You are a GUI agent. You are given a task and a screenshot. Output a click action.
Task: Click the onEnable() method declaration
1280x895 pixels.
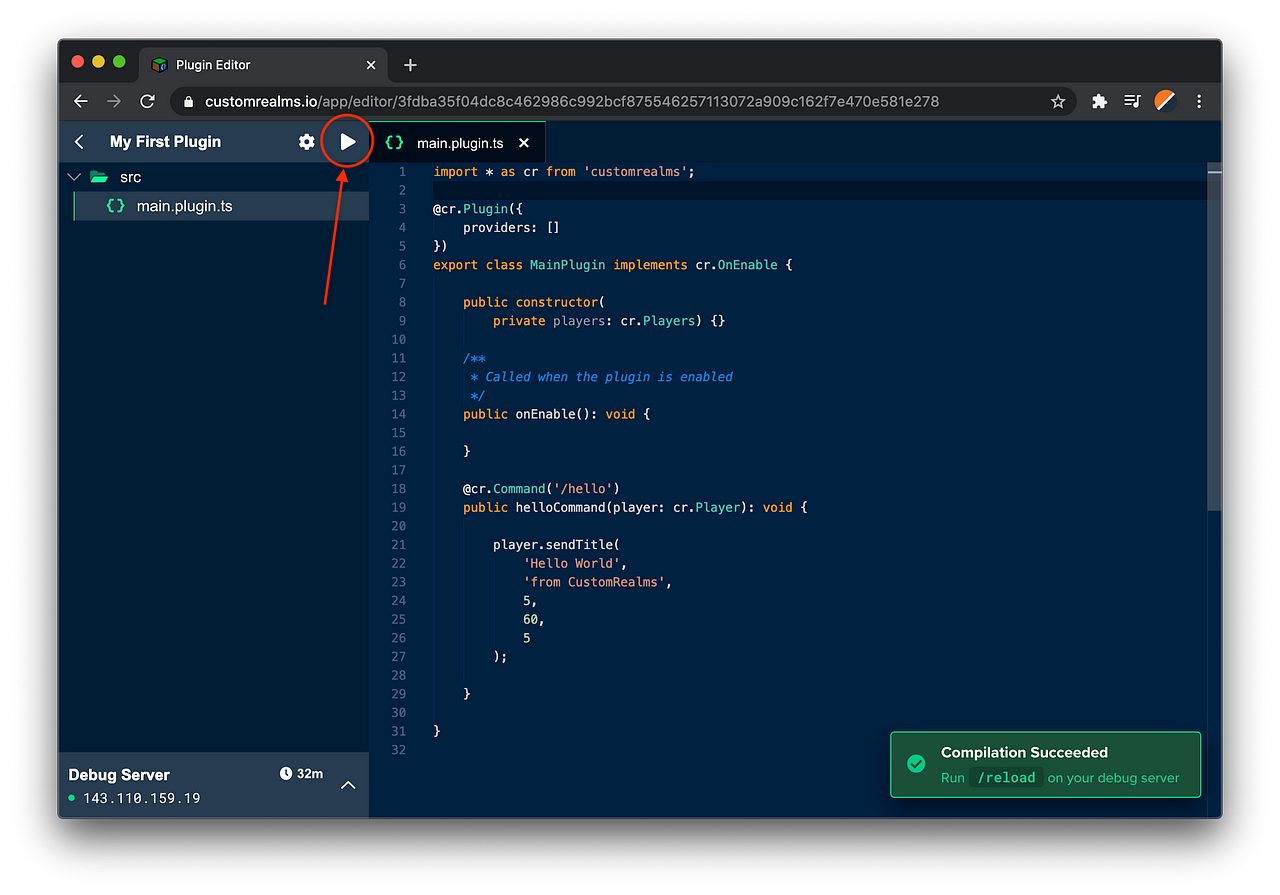(x=556, y=414)
